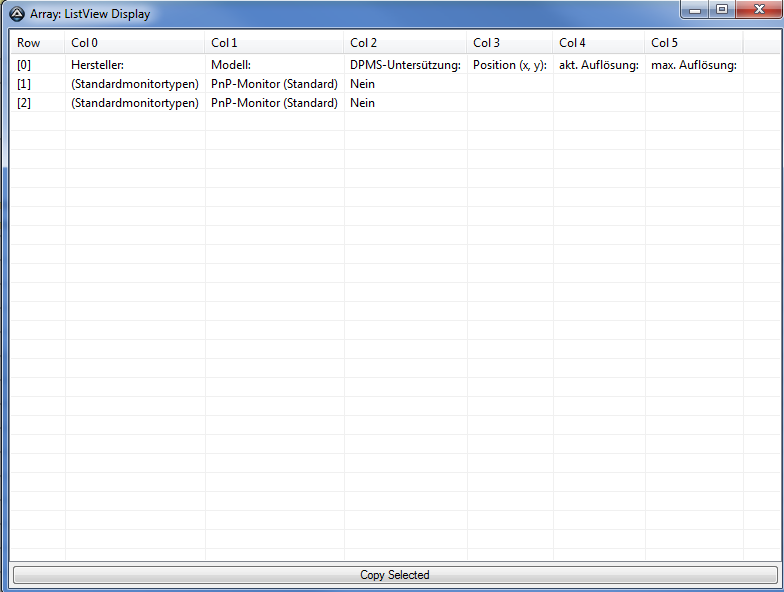The image size is (784, 592).
Task: Click the Col 1 column header
Action: (x=224, y=43)
